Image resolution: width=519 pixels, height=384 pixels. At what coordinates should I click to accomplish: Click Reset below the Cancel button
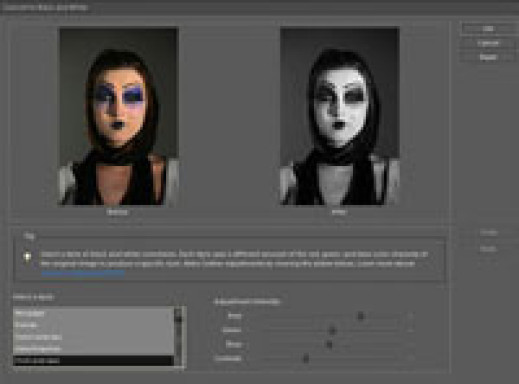488,57
